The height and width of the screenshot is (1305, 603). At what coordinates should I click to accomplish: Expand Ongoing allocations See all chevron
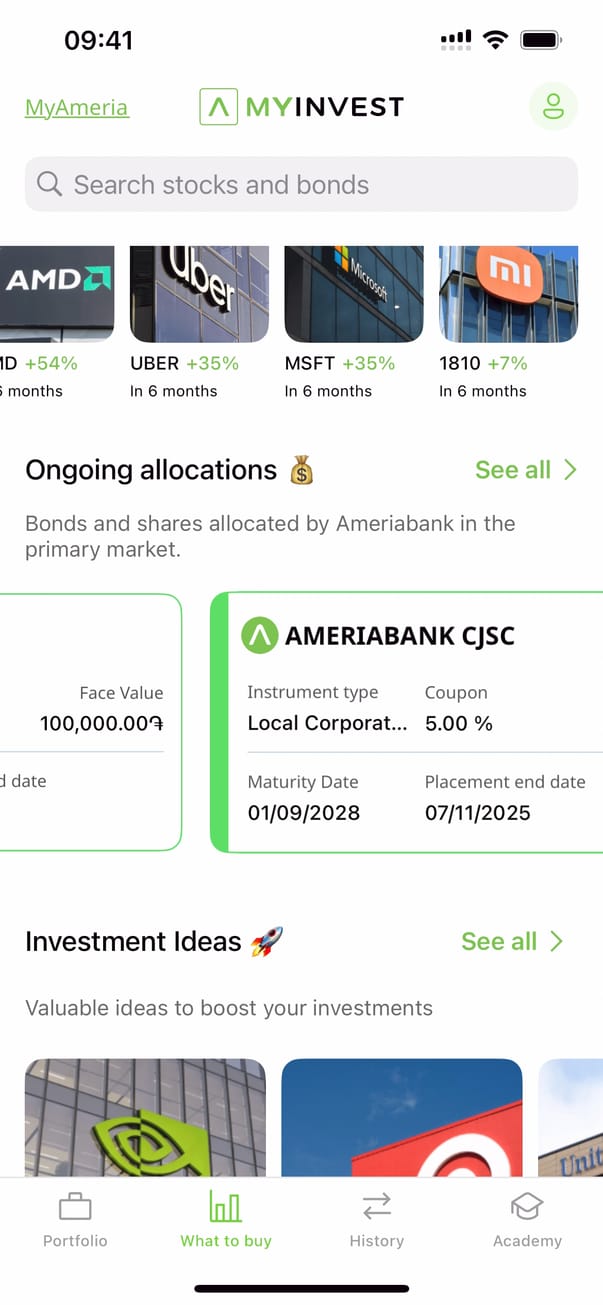click(x=570, y=470)
